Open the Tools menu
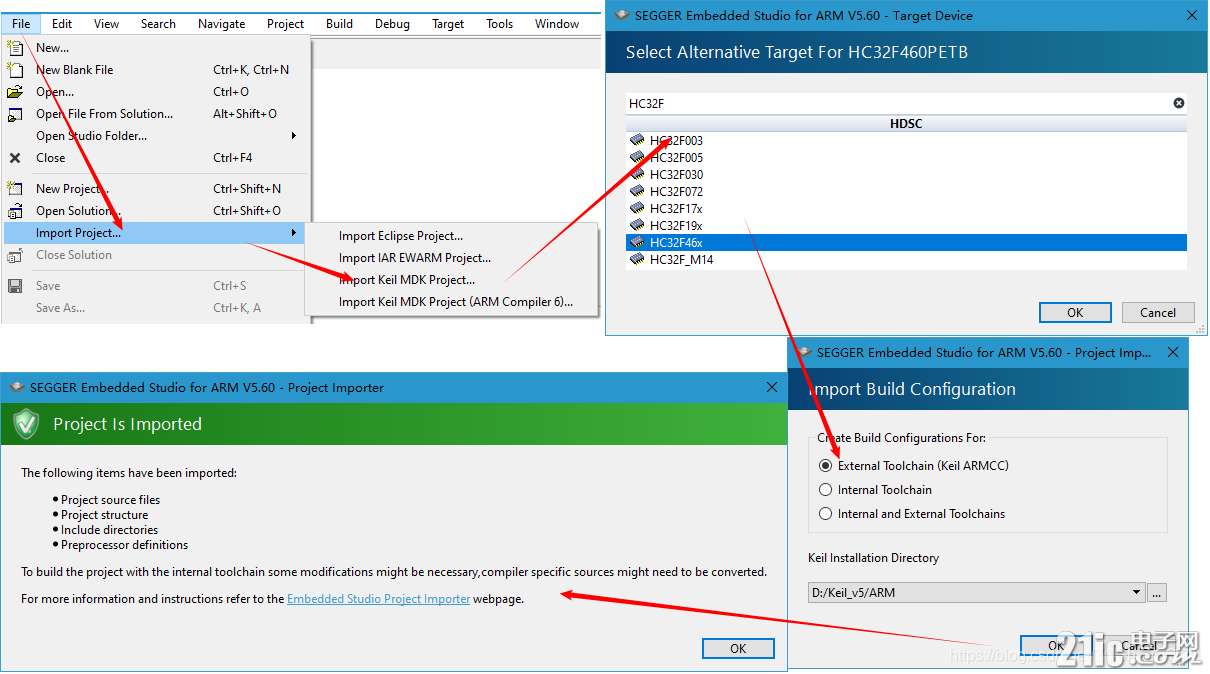Image resolution: width=1210 pixels, height=674 pixels. (x=499, y=24)
